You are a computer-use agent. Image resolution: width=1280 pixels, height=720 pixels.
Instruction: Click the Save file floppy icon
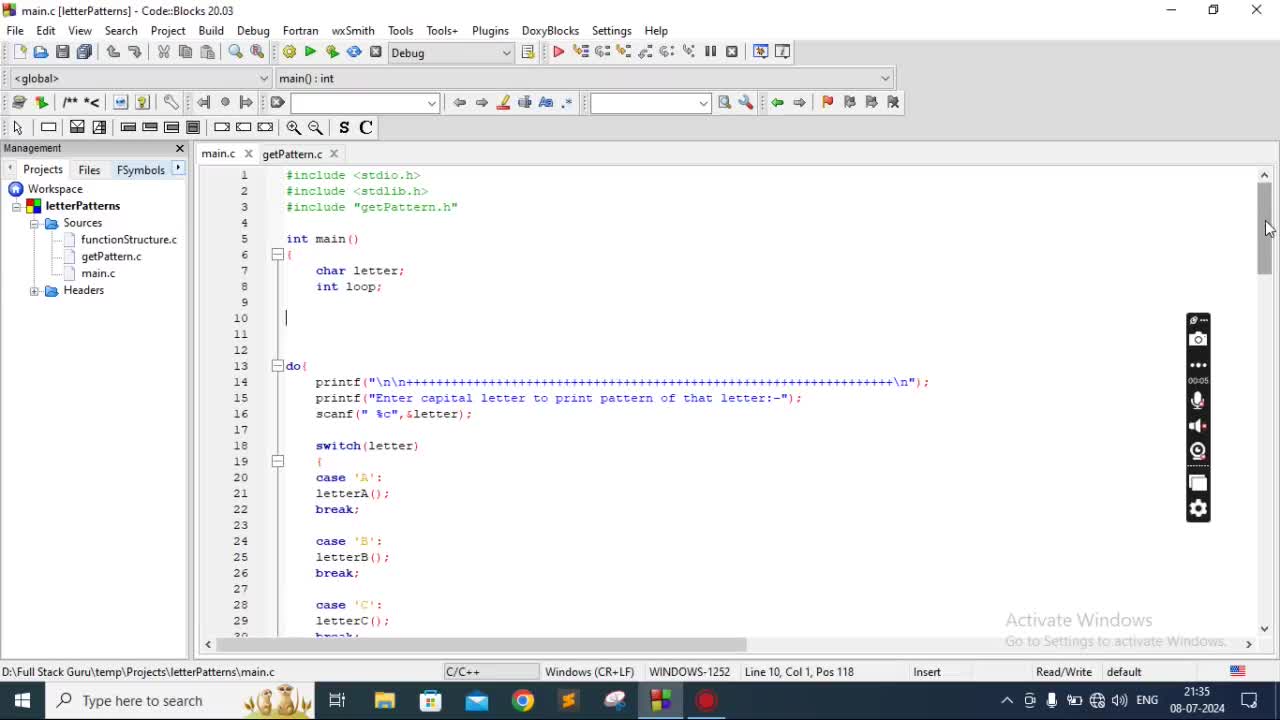point(62,52)
